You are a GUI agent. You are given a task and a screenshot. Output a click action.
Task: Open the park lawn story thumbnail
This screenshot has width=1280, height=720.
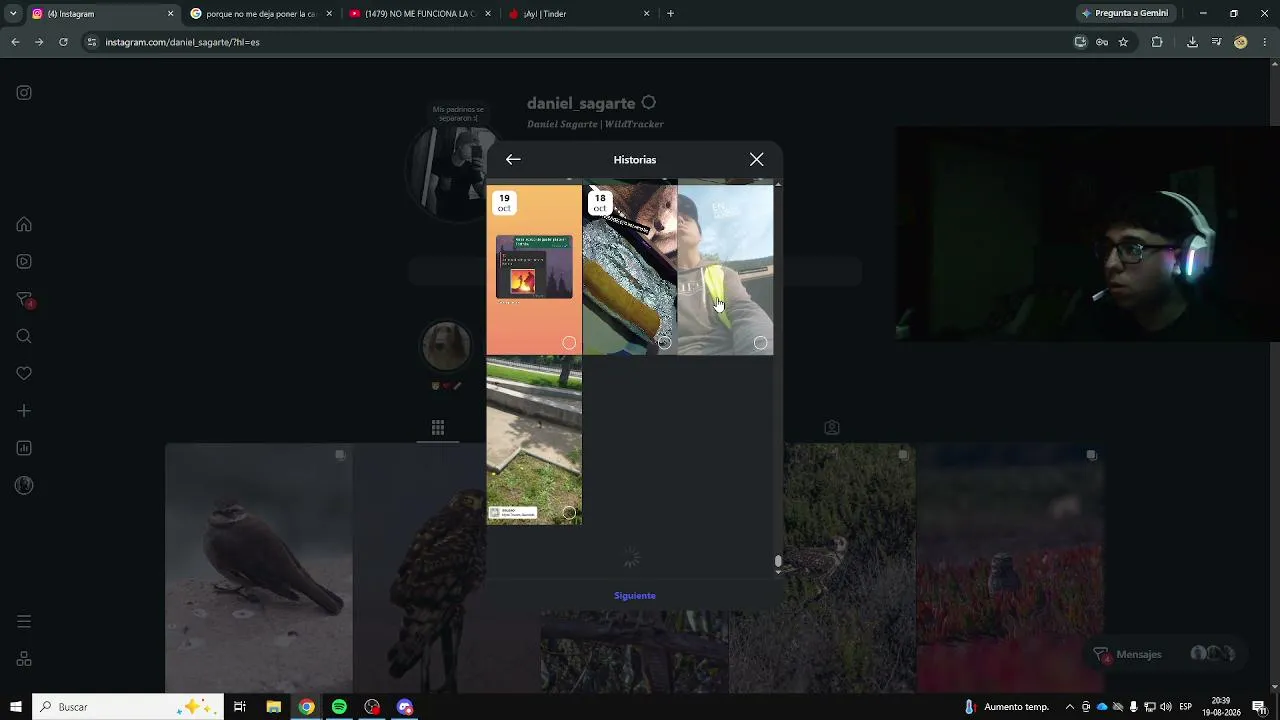click(x=534, y=440)
